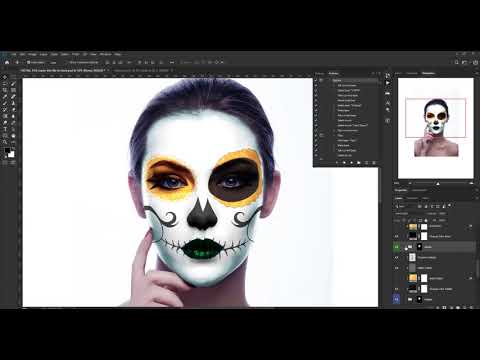Click the three-dots more align options button
480x360 pixels.
coord(172,62)
